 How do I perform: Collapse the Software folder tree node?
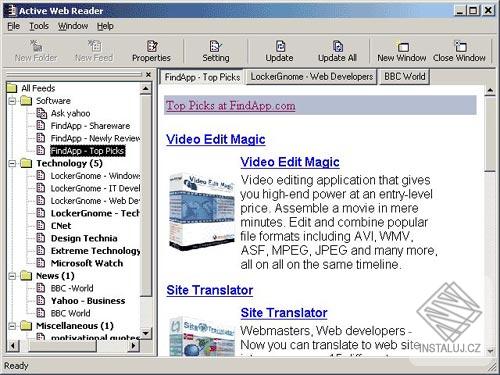click(x=12, y=101)
